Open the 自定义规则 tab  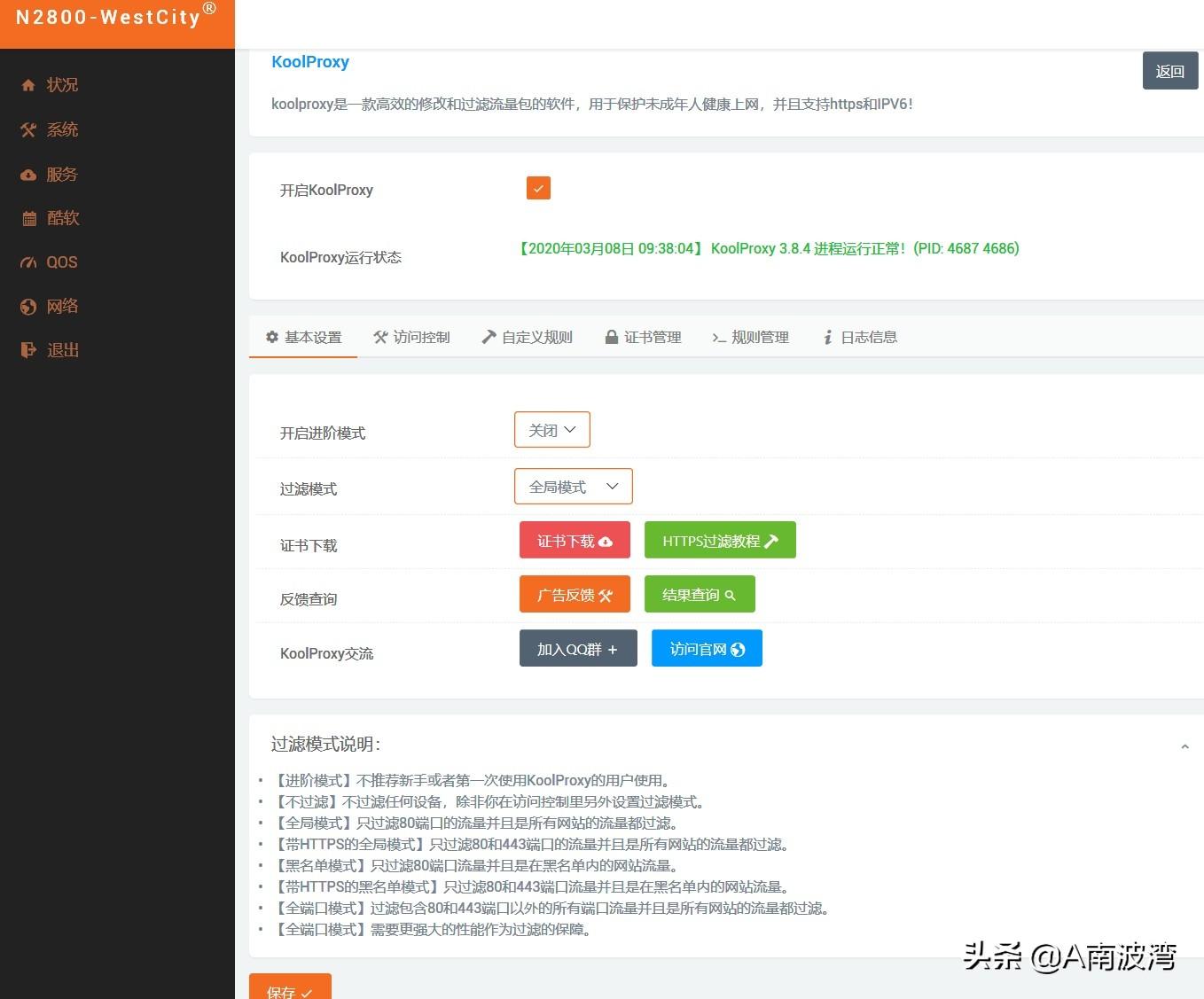[527, 338]
